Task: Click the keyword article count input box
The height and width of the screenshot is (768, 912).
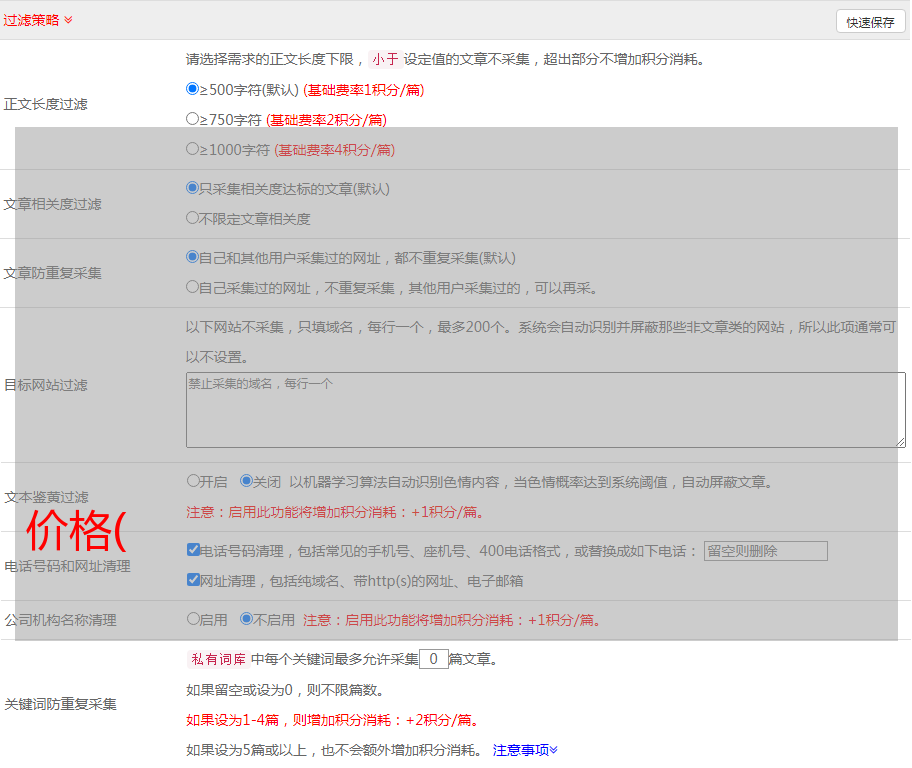Action: 433,659
